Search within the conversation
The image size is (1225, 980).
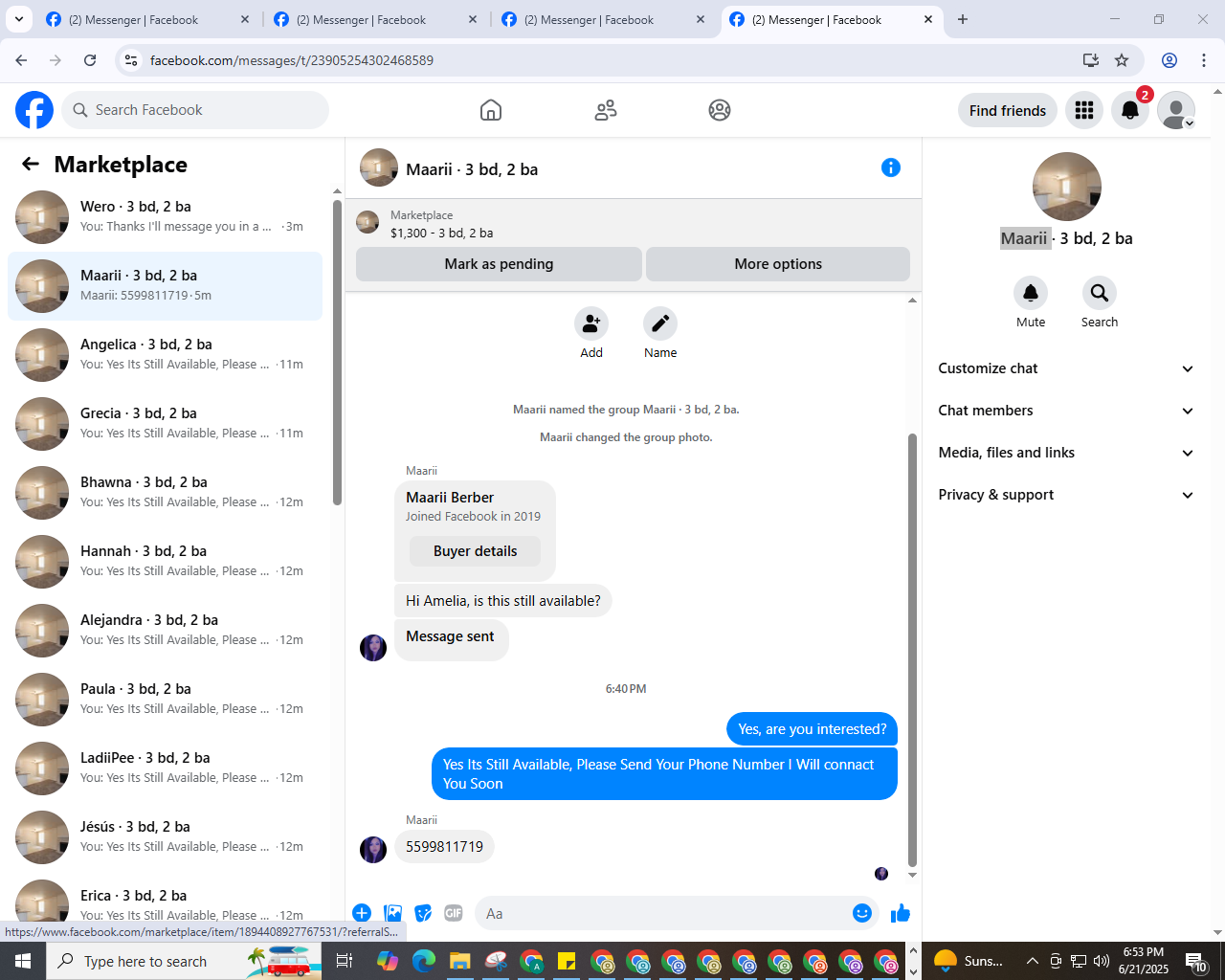click(1100, 293)
